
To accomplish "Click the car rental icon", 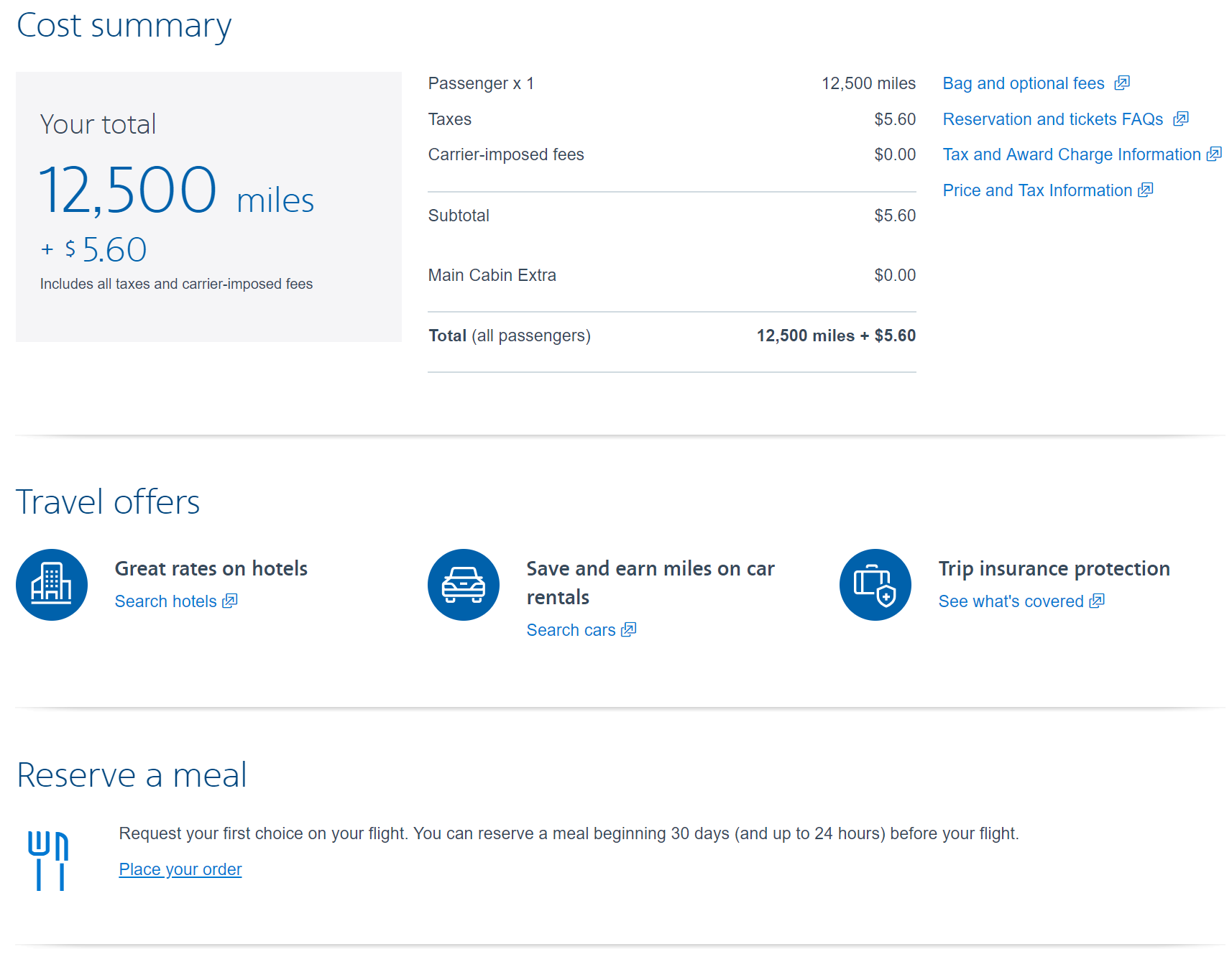I will 464,585.
